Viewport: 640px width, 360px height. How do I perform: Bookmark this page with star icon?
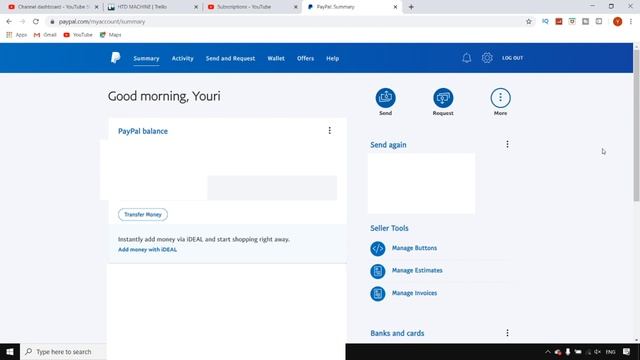pyautogui.click(x=529, y=22)
